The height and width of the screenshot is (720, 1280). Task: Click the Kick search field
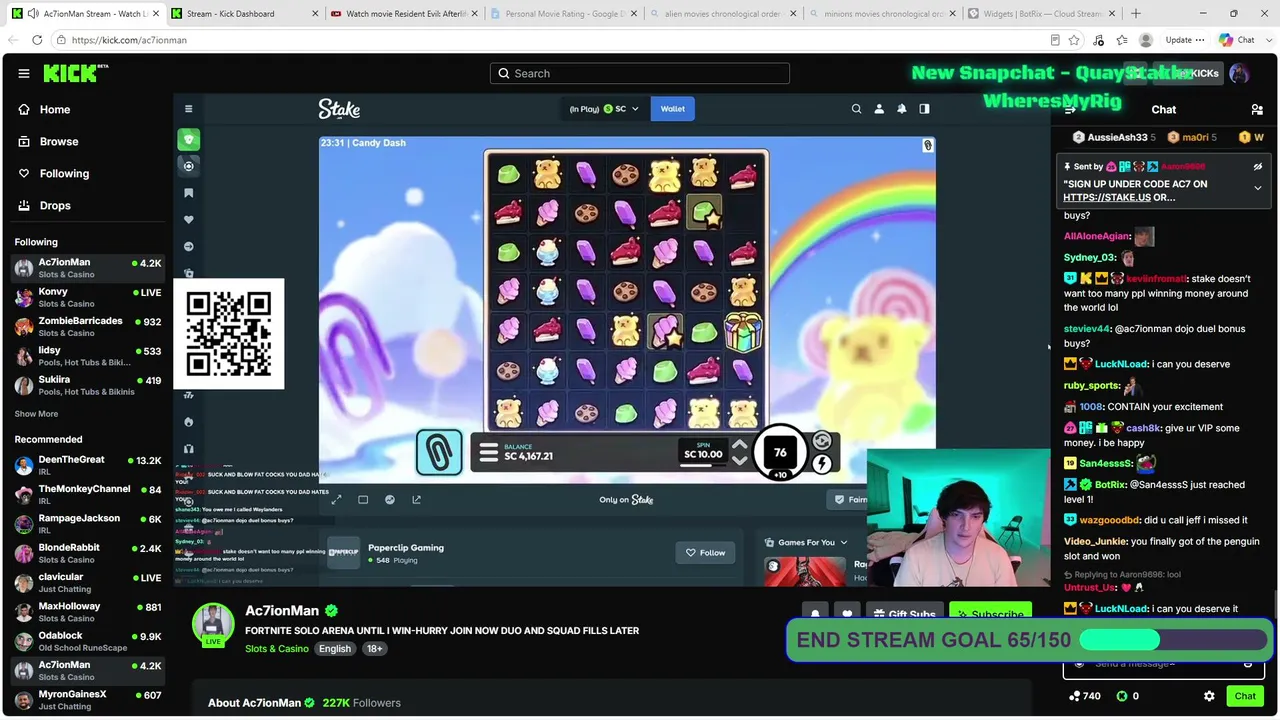click(640, 73)
